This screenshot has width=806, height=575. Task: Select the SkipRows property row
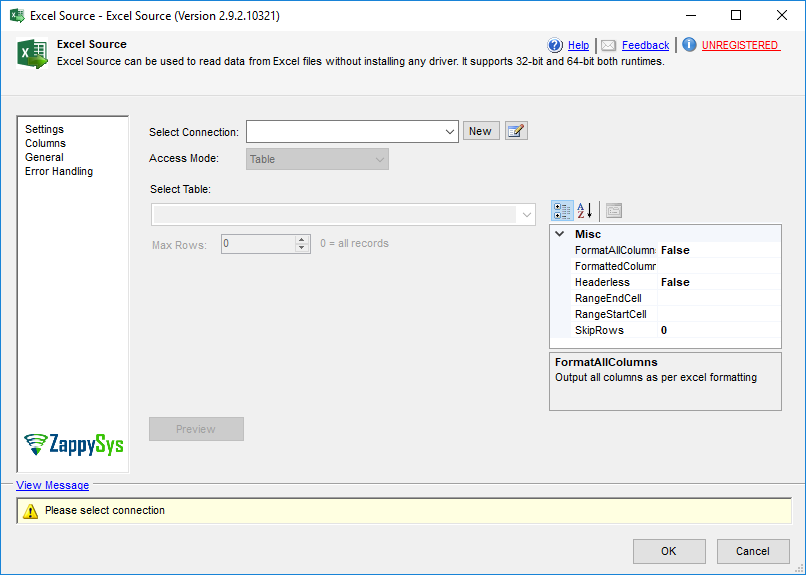[676, 330]
